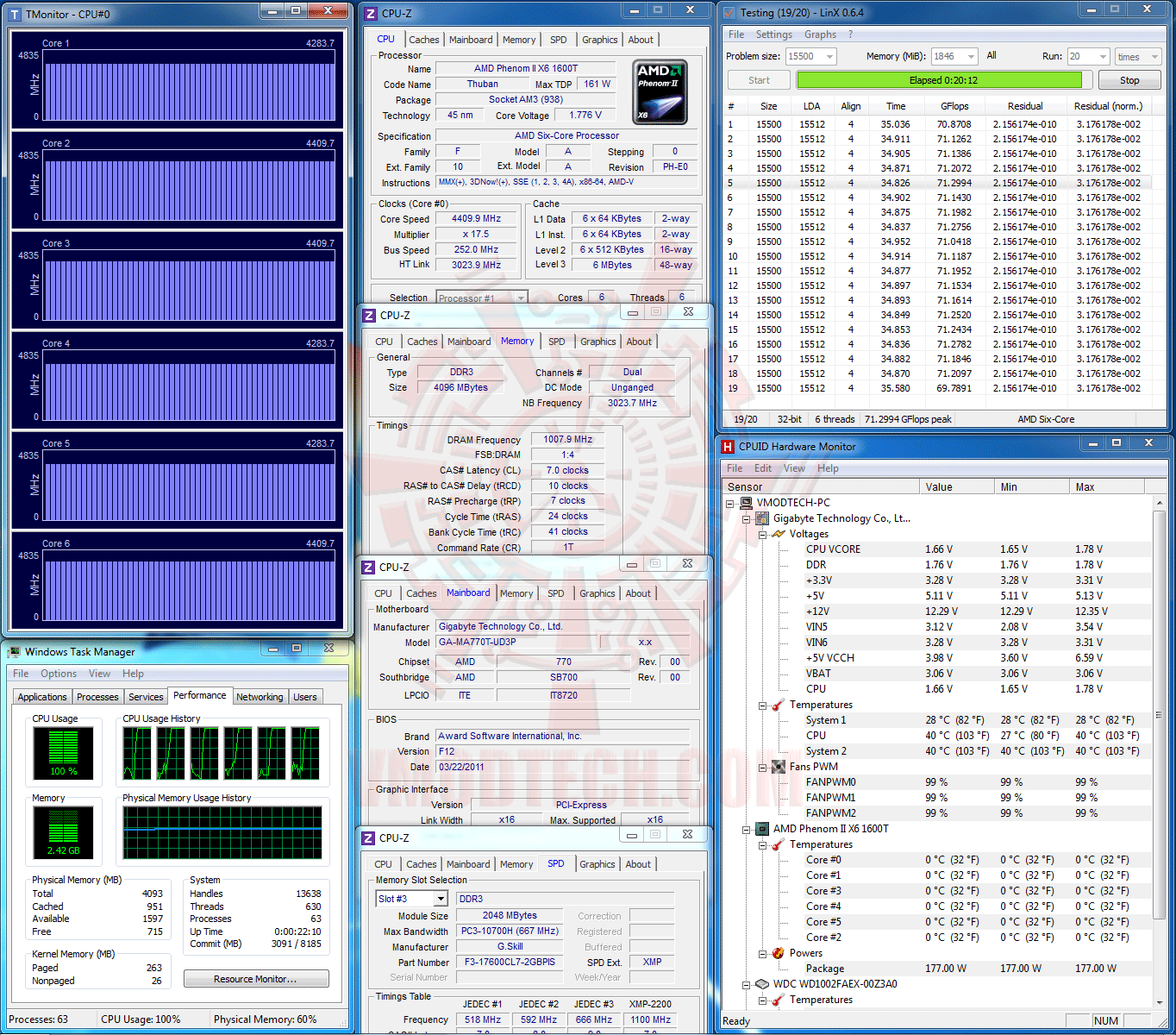Select the Package power row
1176x1035 pixels.
tap(937, 969)
